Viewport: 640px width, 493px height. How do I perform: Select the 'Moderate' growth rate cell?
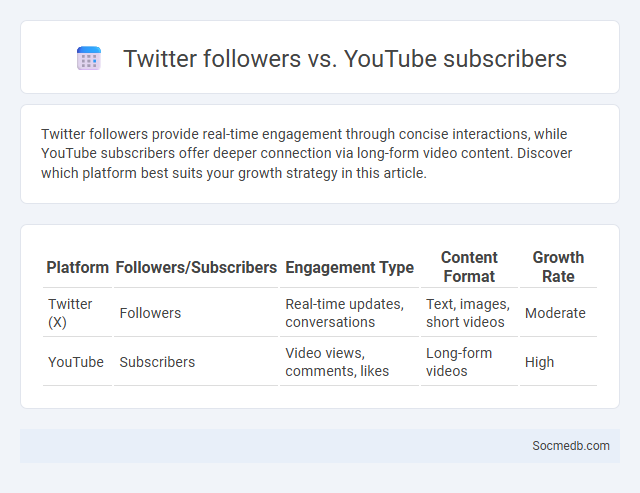(x=558, y=313)
